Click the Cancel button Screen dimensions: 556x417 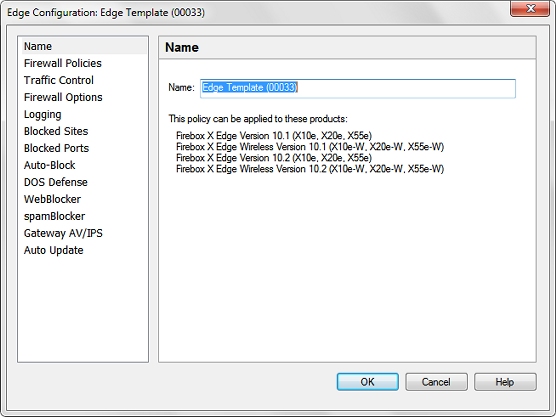tap(436, 382)
